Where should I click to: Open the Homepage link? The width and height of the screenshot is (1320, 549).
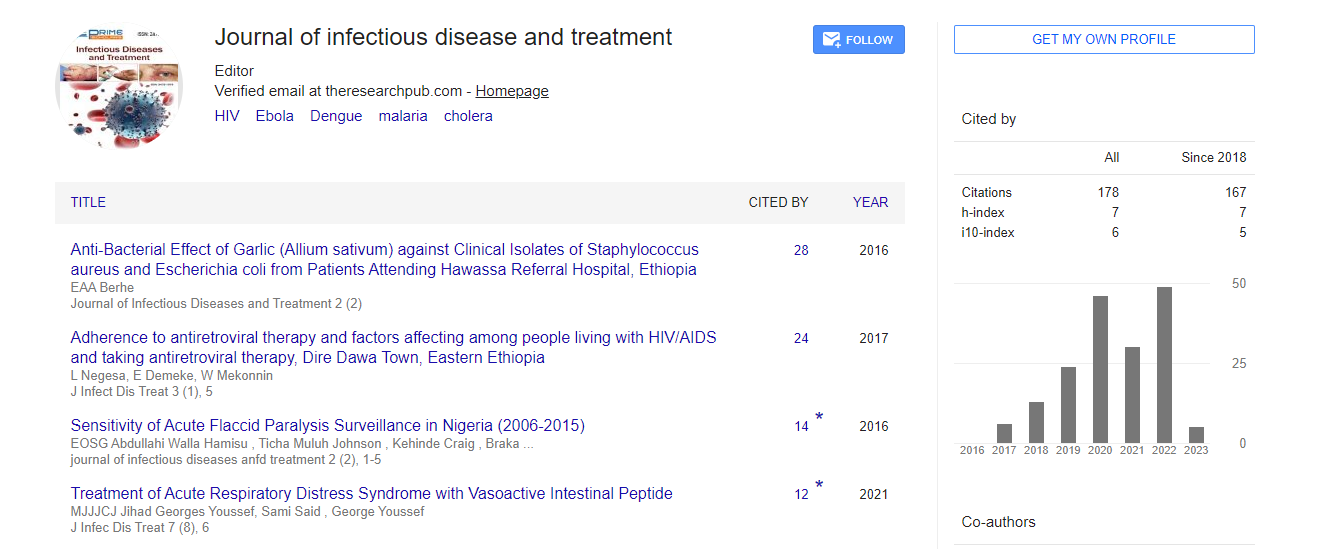coord(512,91)
